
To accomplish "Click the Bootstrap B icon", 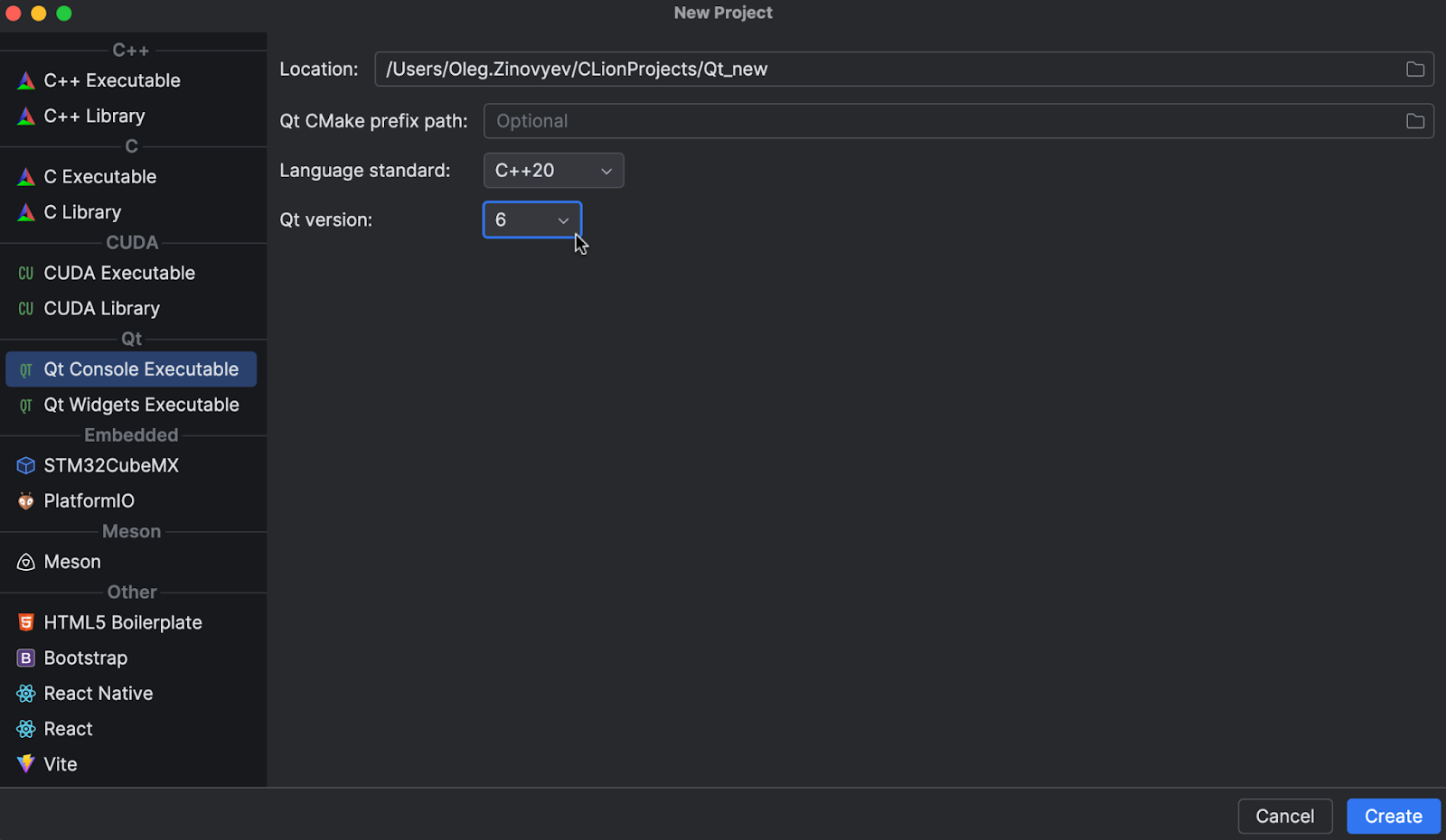I will (26, 658).
